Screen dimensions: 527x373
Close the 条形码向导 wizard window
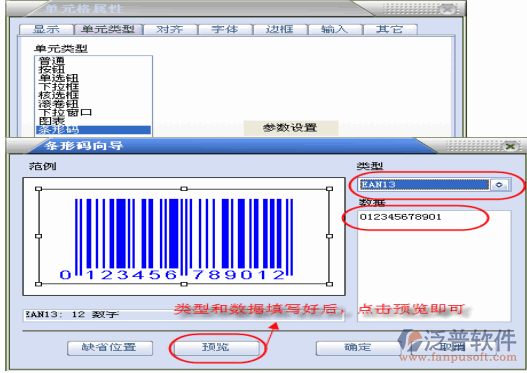click(x=510, y=146)
